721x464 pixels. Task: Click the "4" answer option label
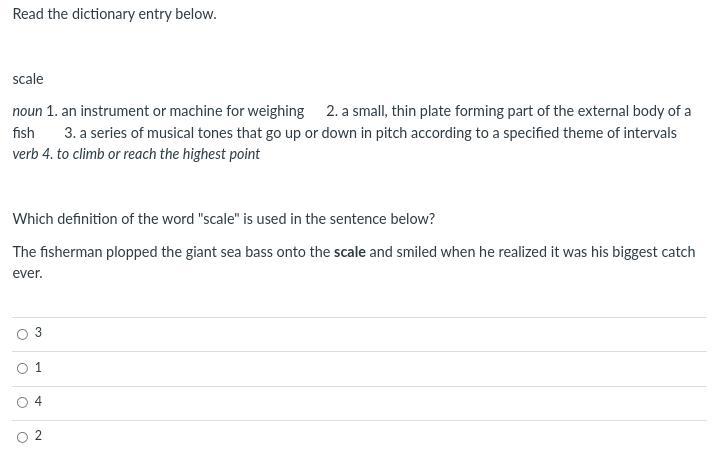click(x=38, y=401)
